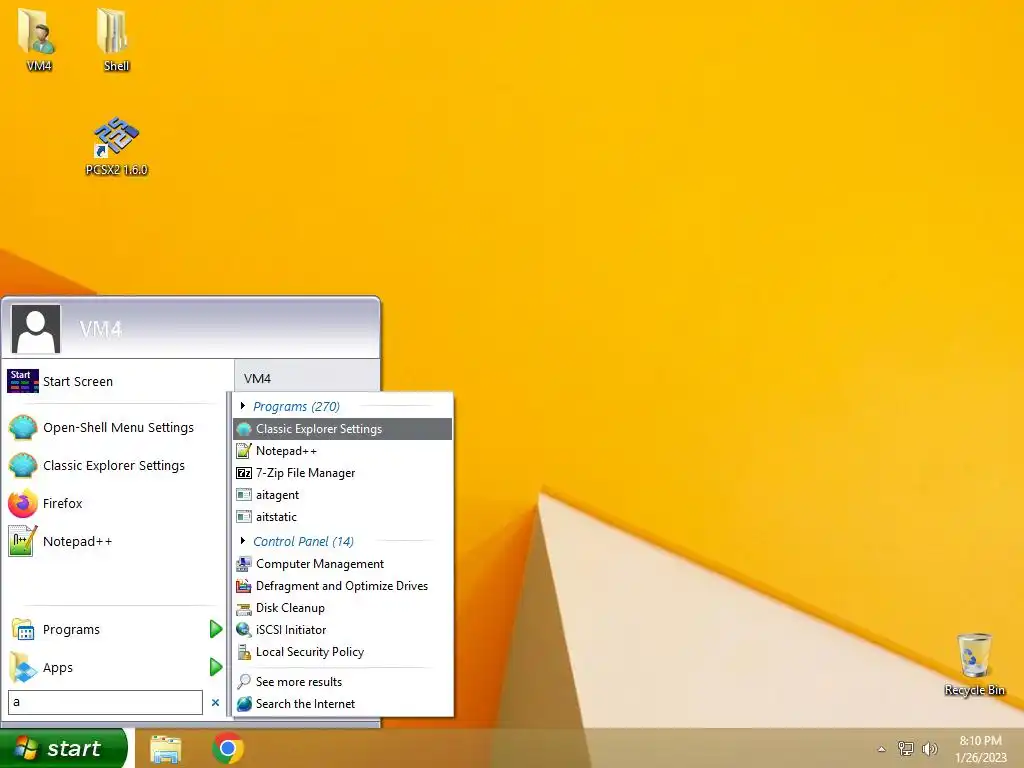Expand the Programs submenu arrow
This screenshot has width=1024, height=768.
pyautogui.click(x=216, y=630)
